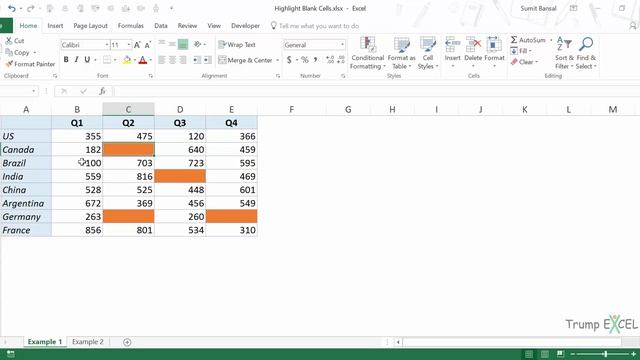
Task: Expand the Clear dropdown
Action: [x=536, y=62]
